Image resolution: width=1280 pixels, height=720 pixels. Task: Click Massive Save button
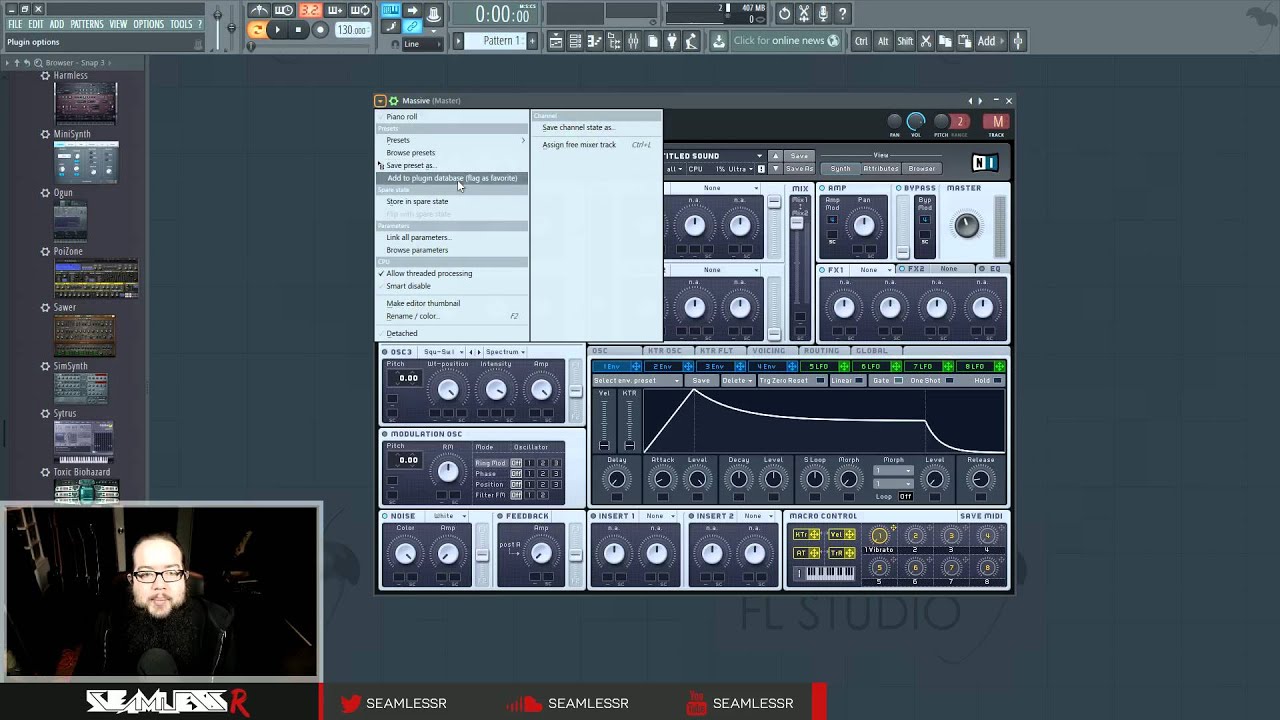(799, 156)
